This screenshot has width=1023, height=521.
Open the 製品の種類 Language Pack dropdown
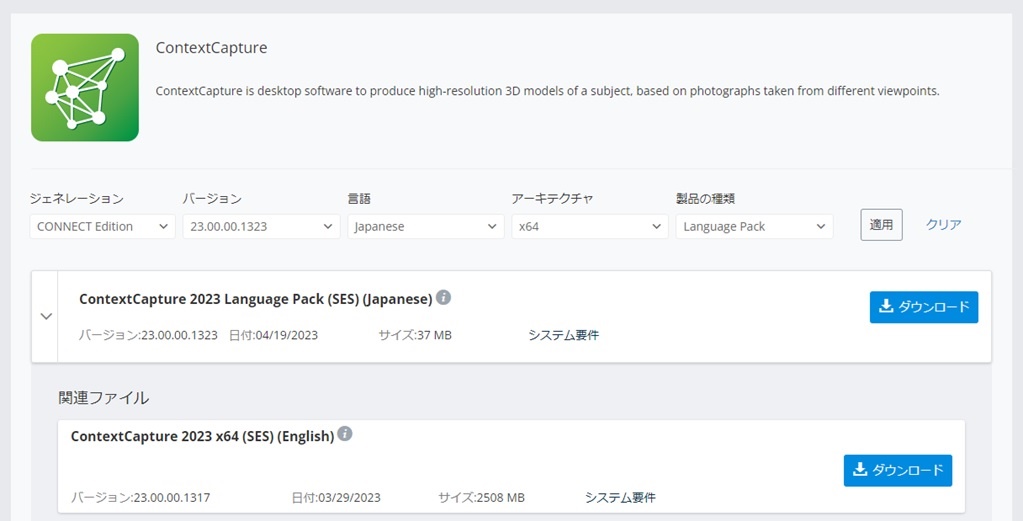tap(754, 226)
